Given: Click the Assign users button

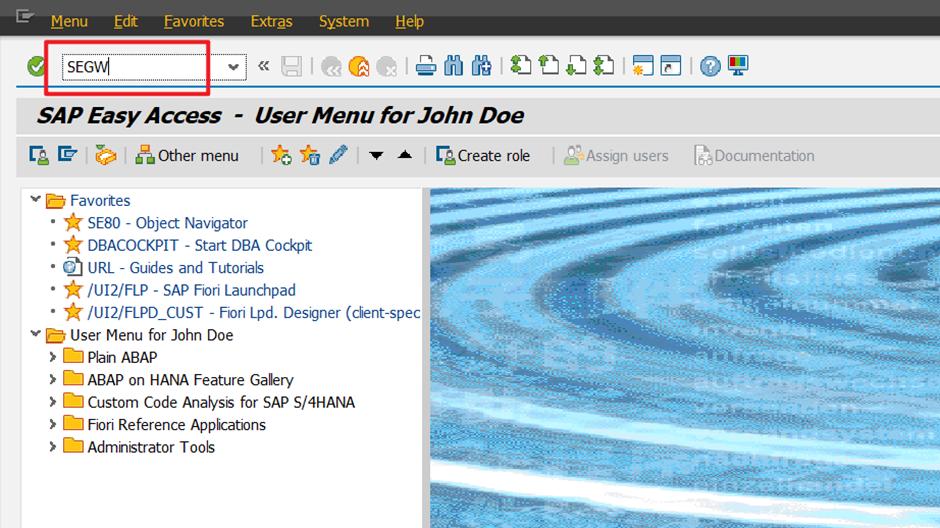Looking at the screenshot, I should coord(616,156).
